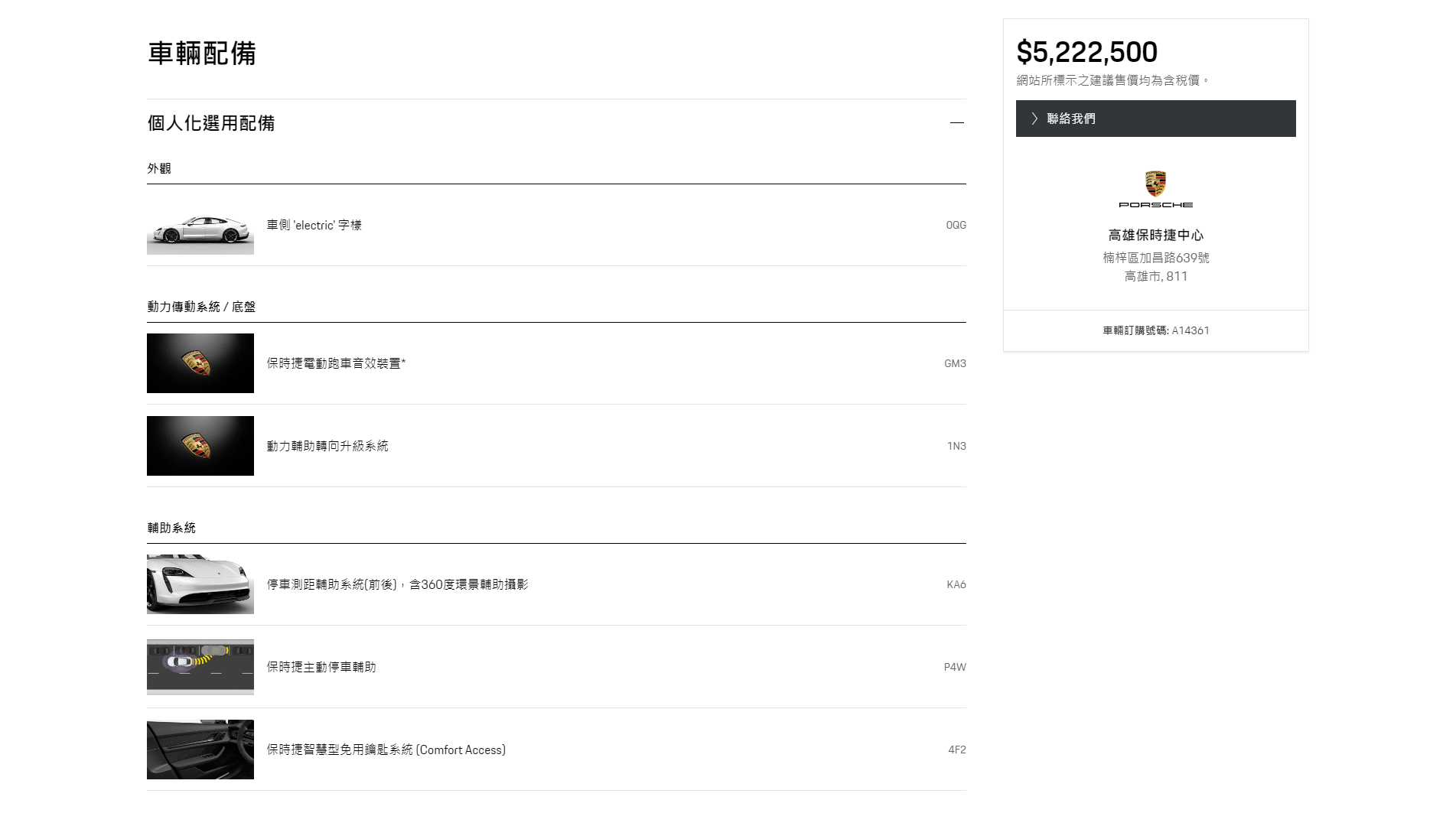Open the Comfort Access door interior thumbnail
The height and width of the screenshot is (826, 1456).
click(200, 750)
